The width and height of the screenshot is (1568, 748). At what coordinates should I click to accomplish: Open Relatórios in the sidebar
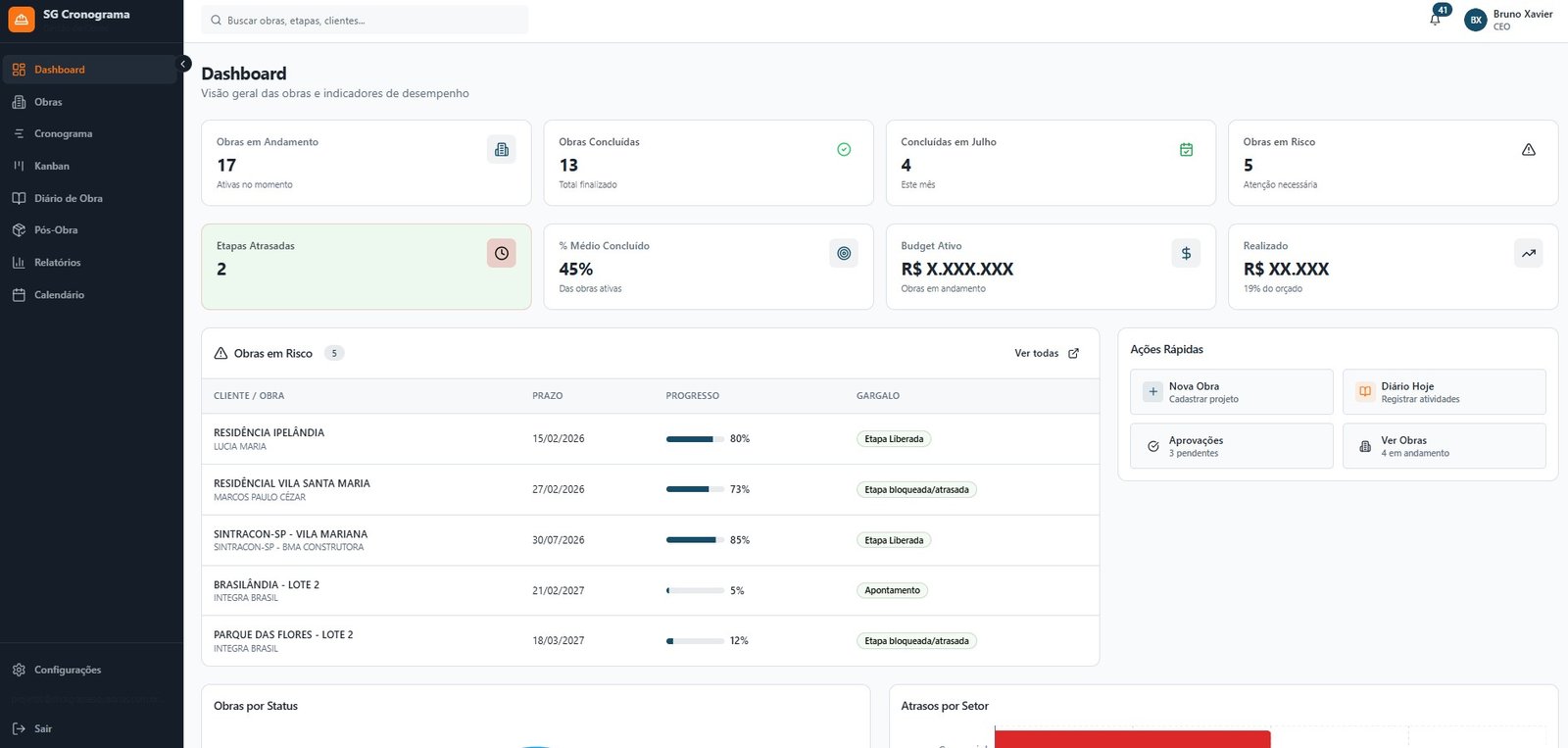90,263
